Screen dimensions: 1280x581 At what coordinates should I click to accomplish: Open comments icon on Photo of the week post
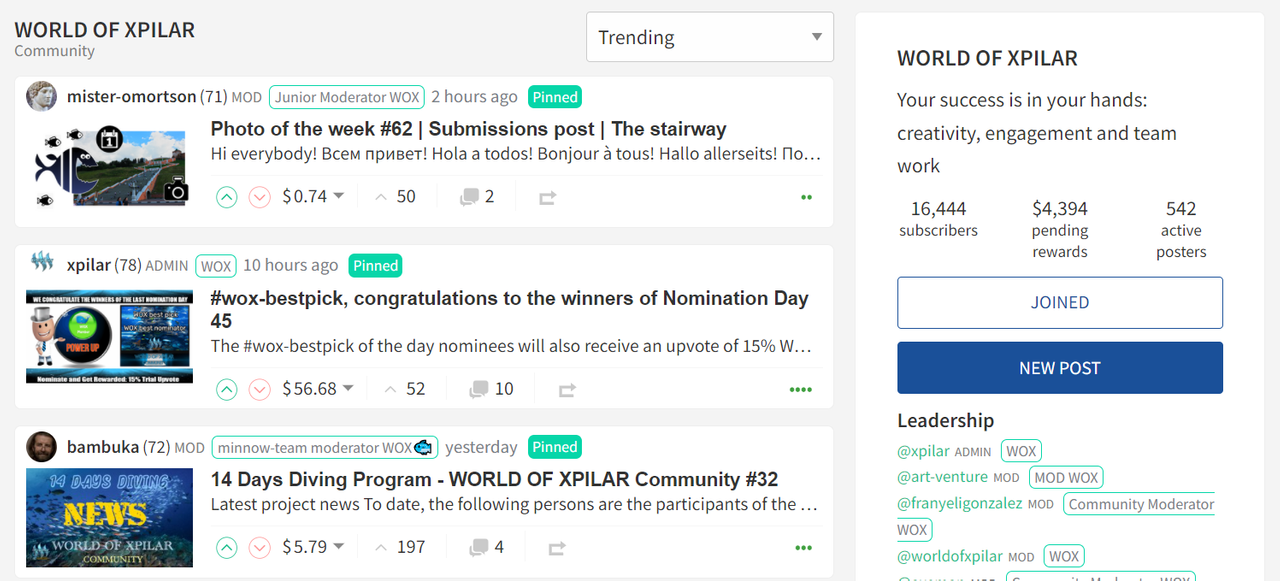pos(469,197)
